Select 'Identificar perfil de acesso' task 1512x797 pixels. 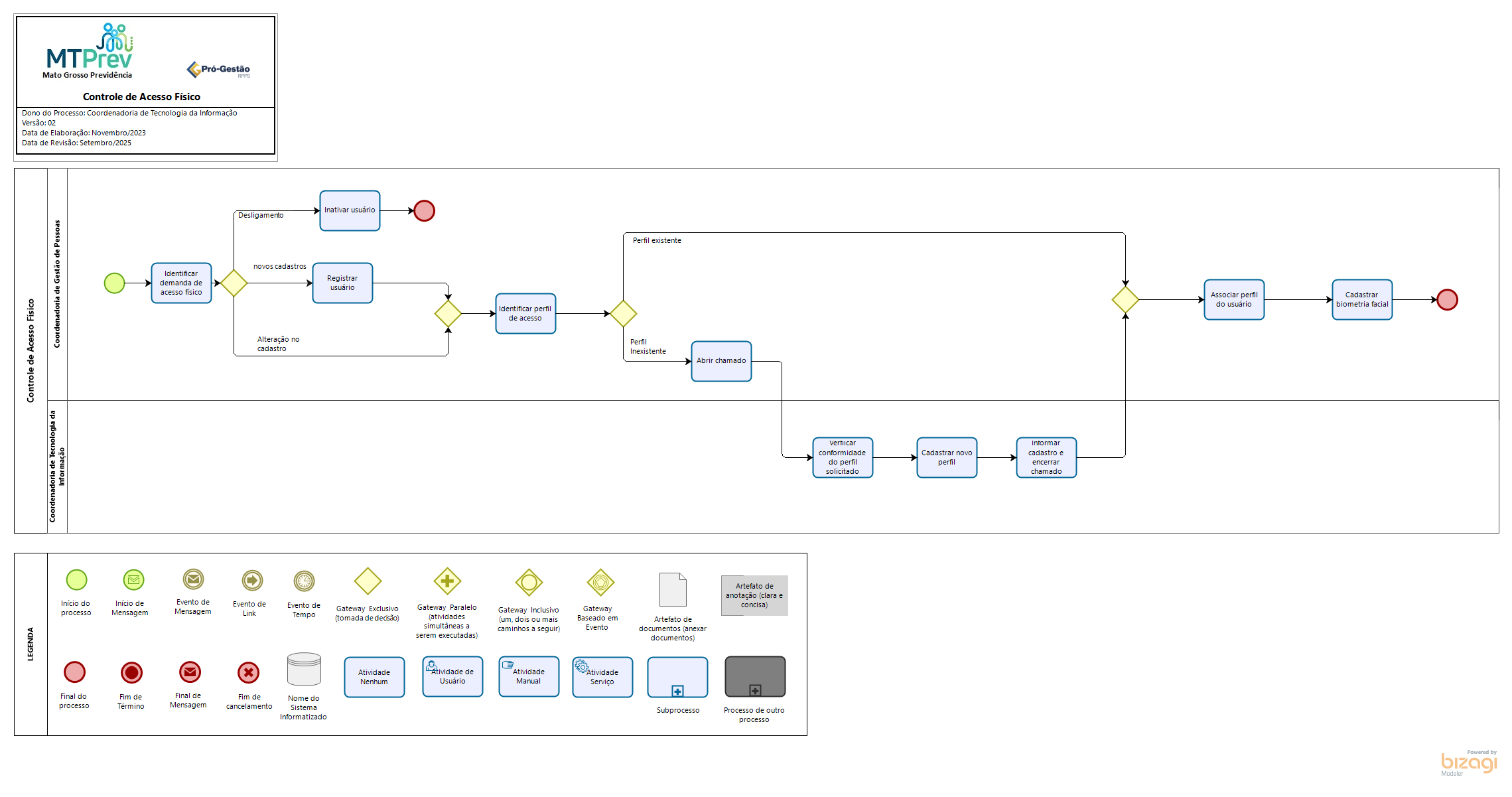[525, 313]
